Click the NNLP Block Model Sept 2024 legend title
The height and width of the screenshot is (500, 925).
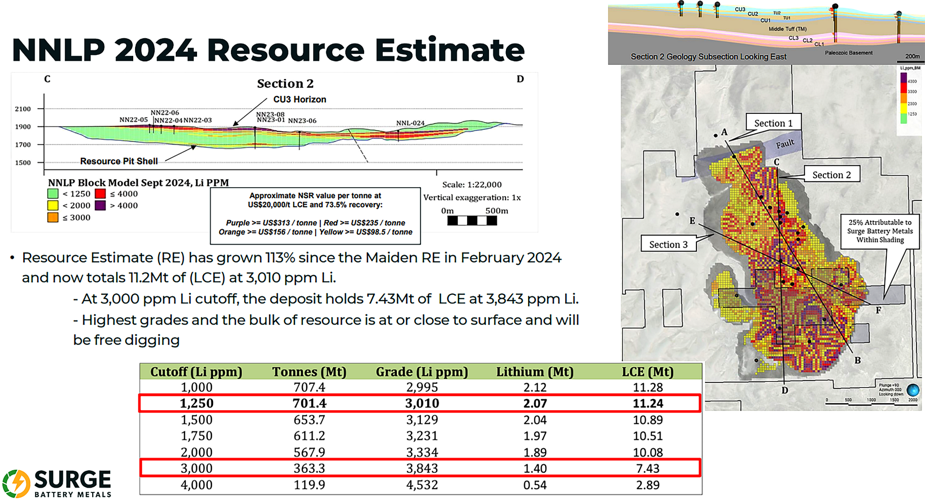138,182
